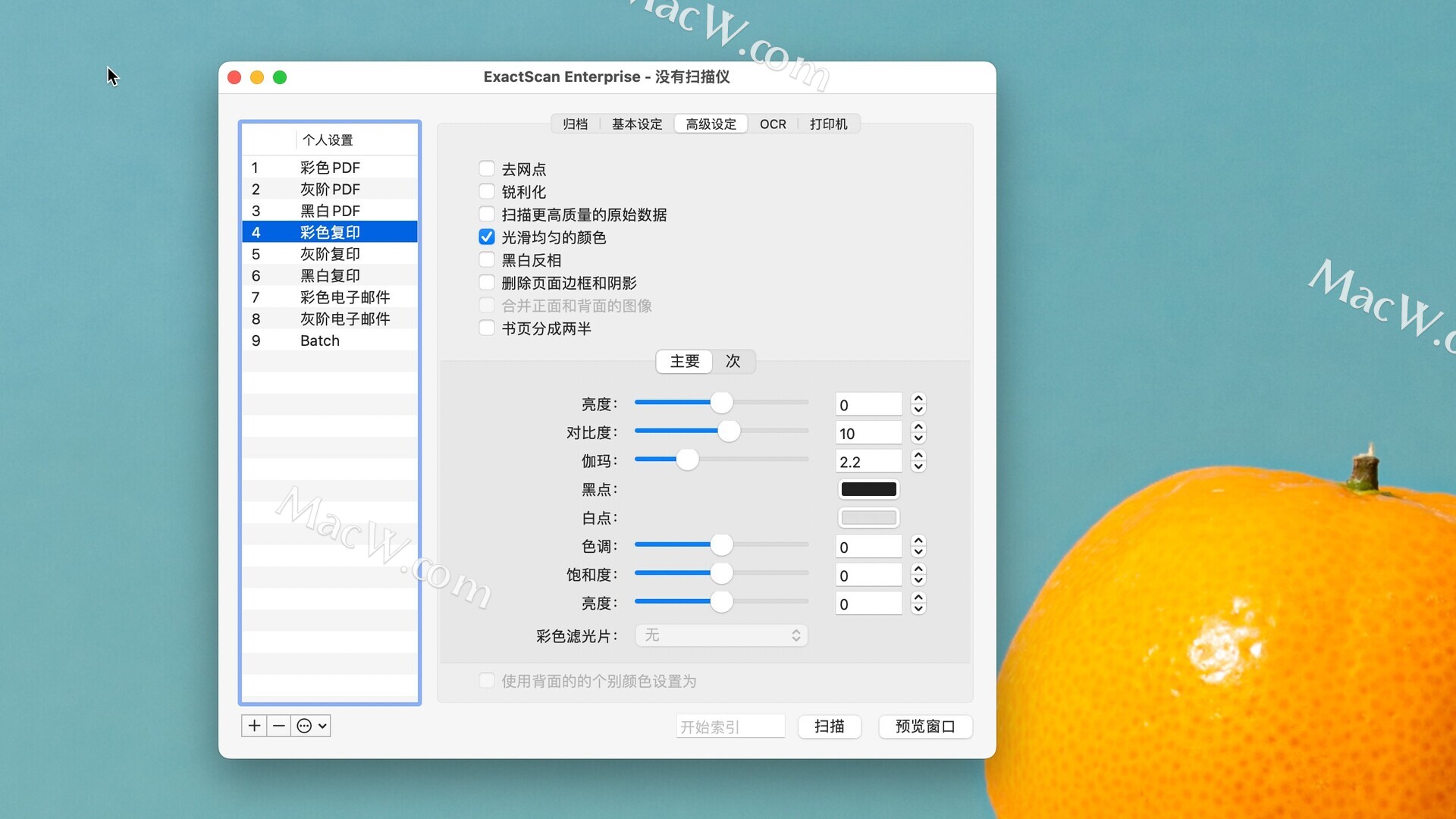
Task: Uncheck 光滑均匀的颜色 option
Action: [x=487, y=237]
